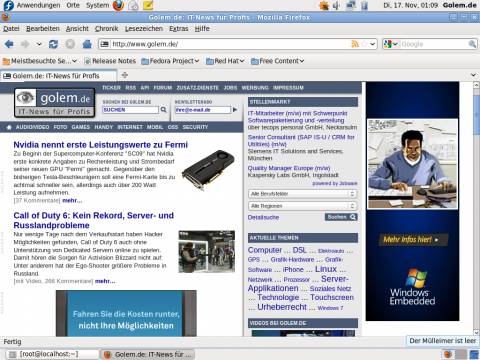480x360 pixels.
Task: Click the golem.de site search magnifier
Action: click(164, 110)
